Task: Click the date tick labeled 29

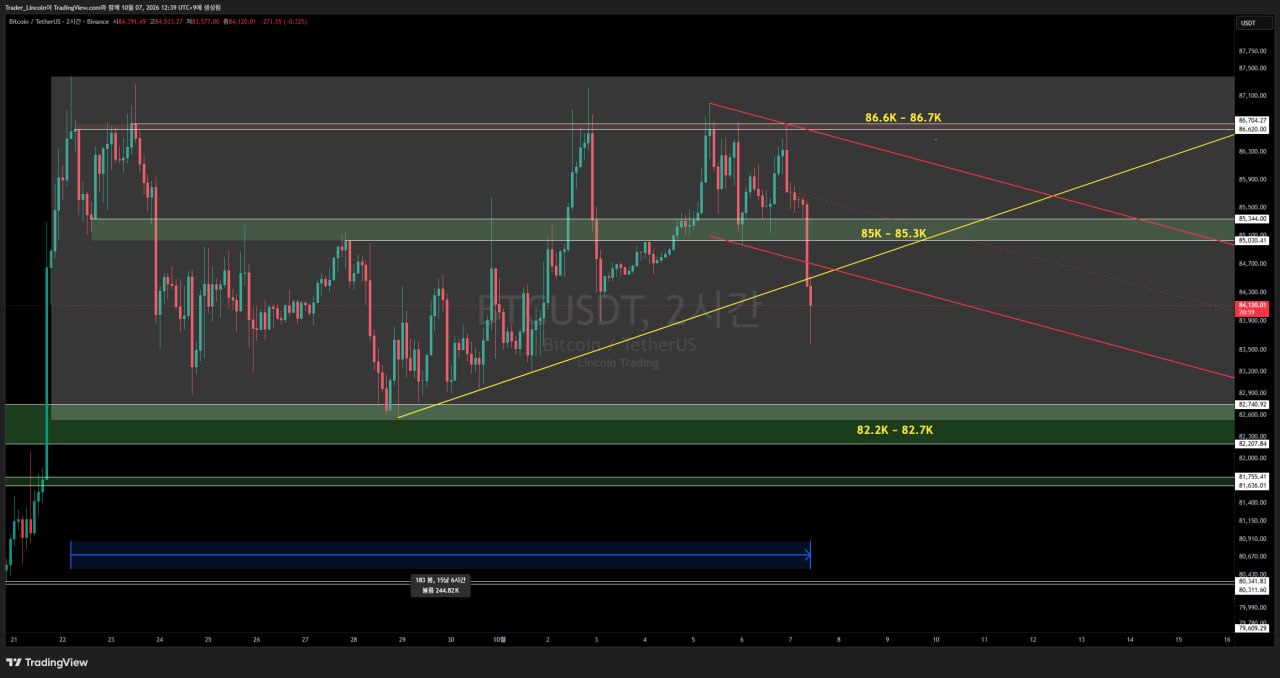Action: point(402,639)
